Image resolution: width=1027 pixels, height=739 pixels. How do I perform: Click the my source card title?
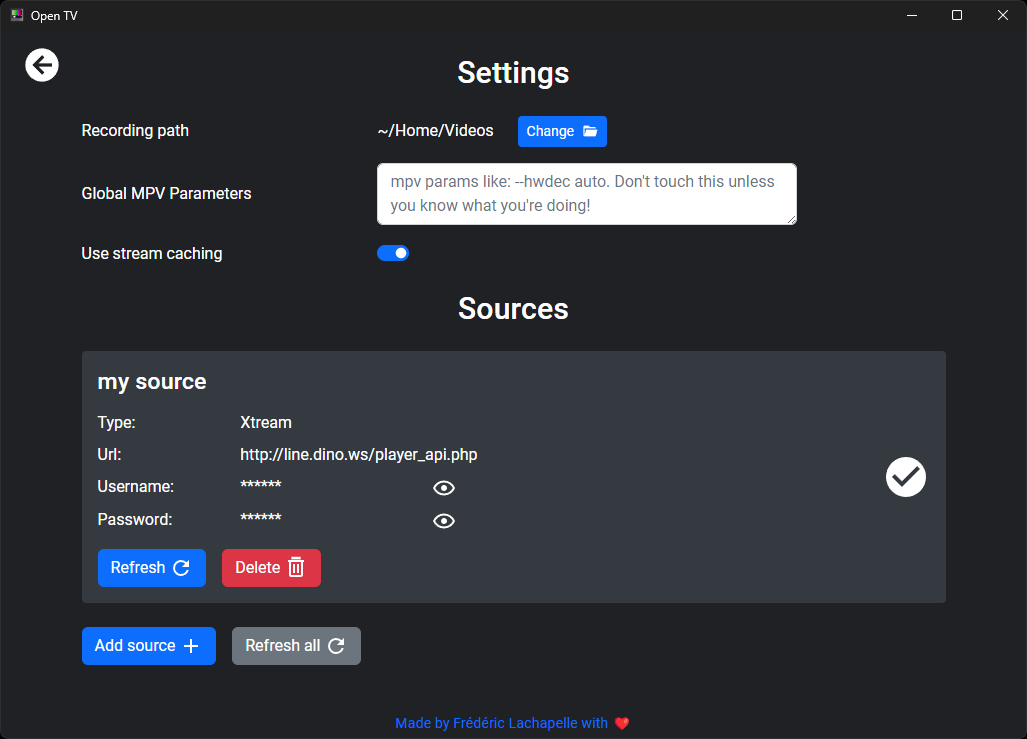[151, 381]
